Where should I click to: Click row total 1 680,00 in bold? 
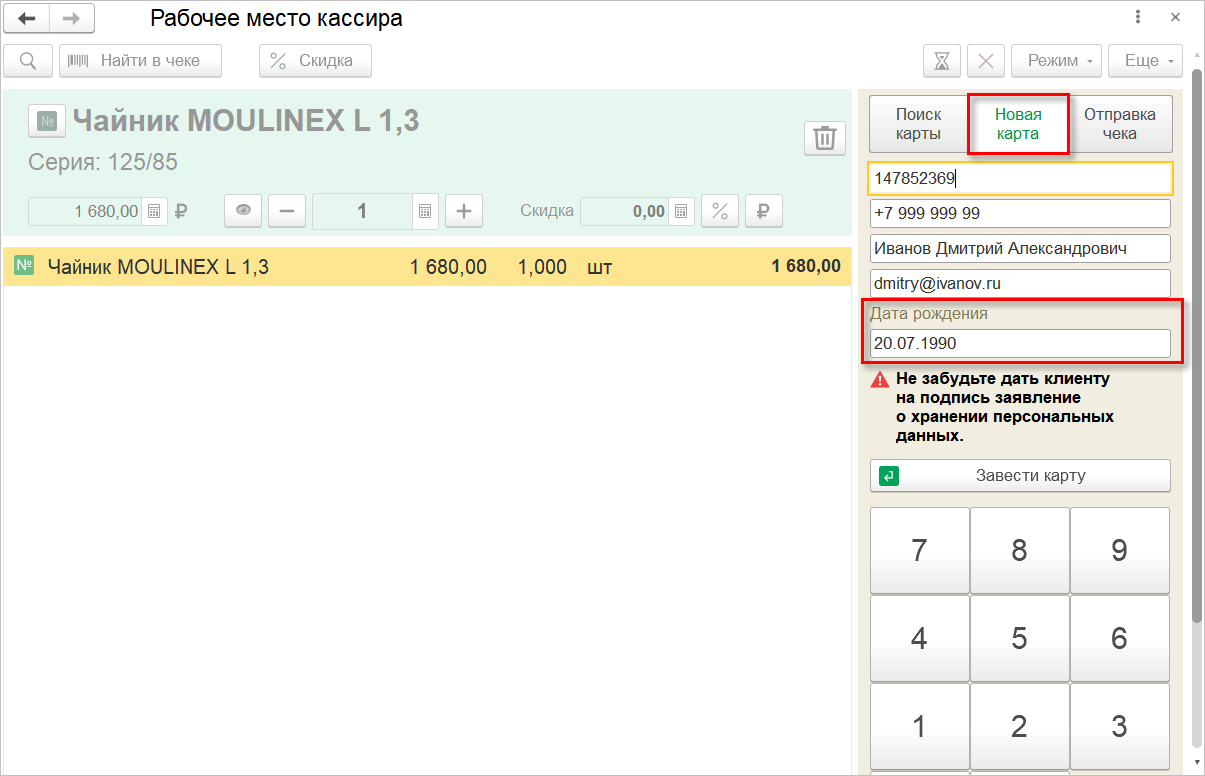(x=806, y=267)
